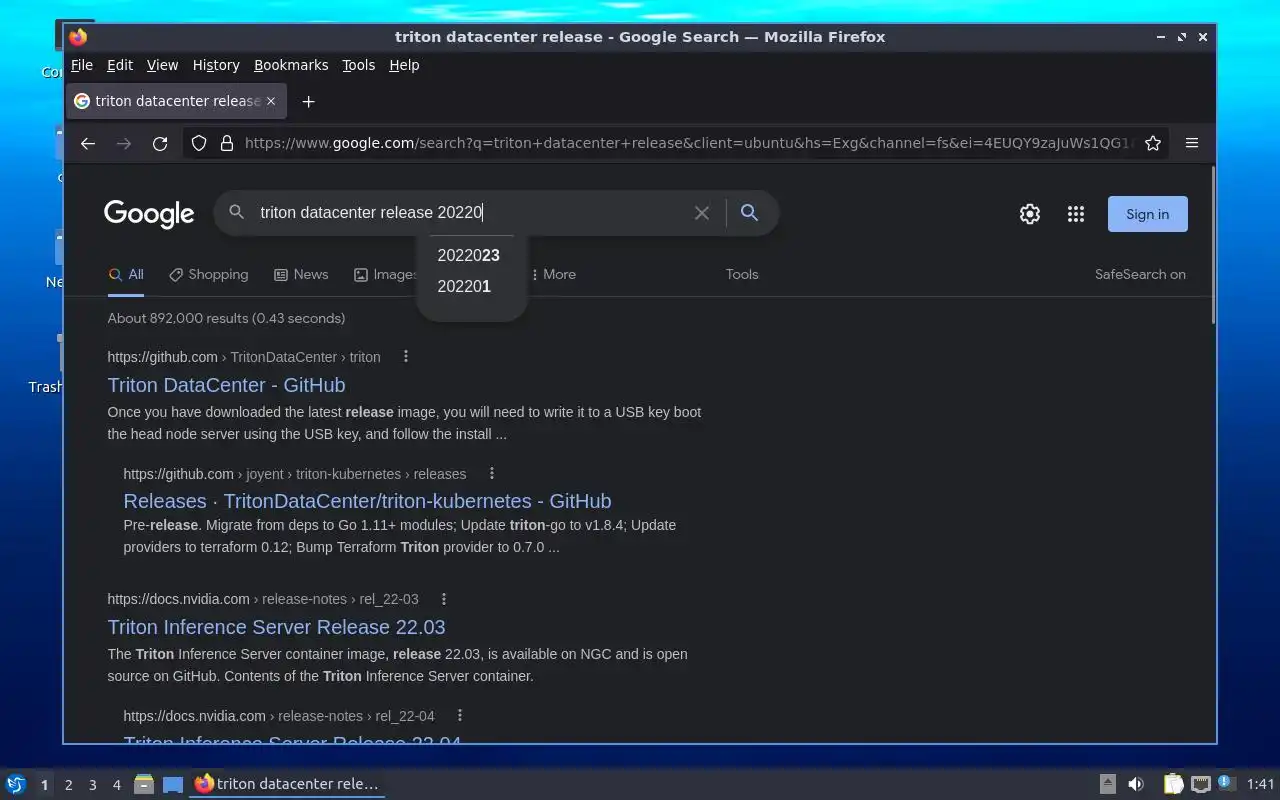The width and height of the screenshot is (1280, 800).
Task: Open clipboard manager tray icon
Action: [x=1173, y=784]
